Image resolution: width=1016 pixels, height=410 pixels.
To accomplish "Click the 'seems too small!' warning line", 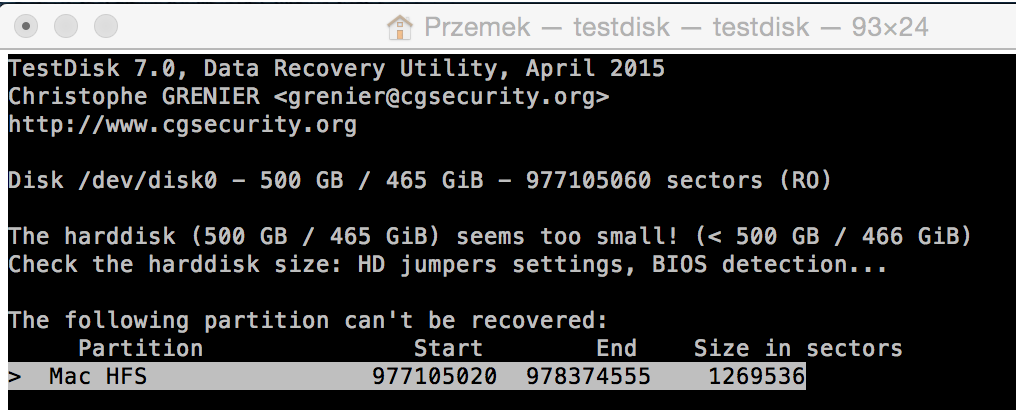I will click(x=490, y=236).
